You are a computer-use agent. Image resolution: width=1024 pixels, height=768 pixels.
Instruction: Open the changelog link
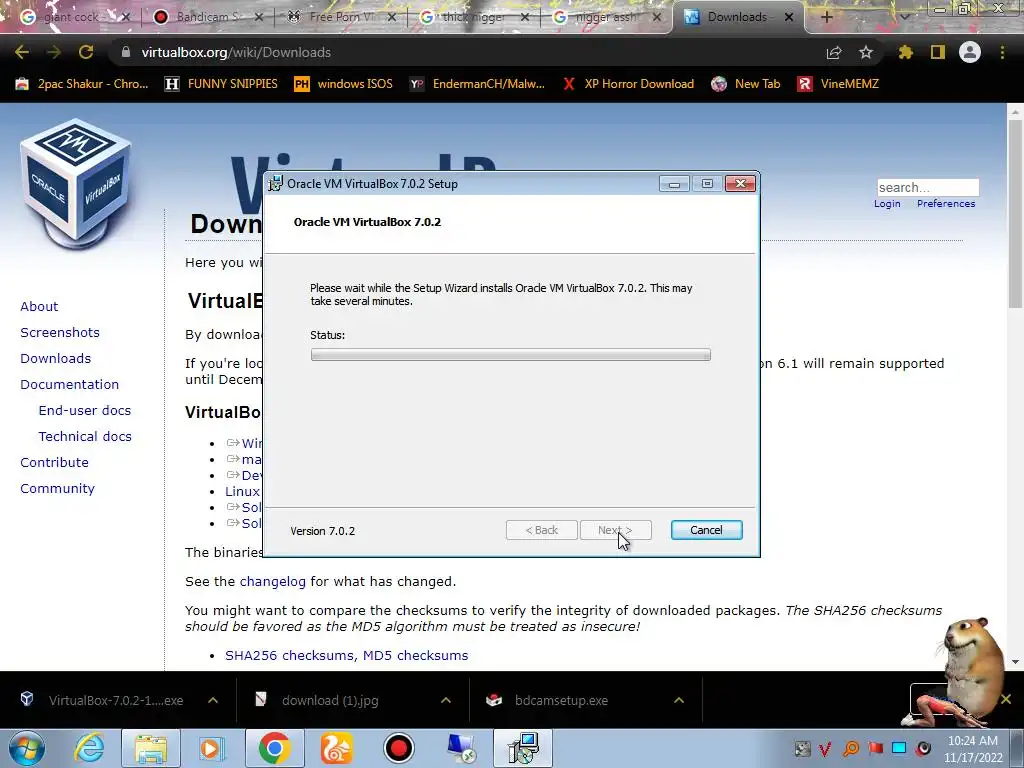(x=272, y=581)
